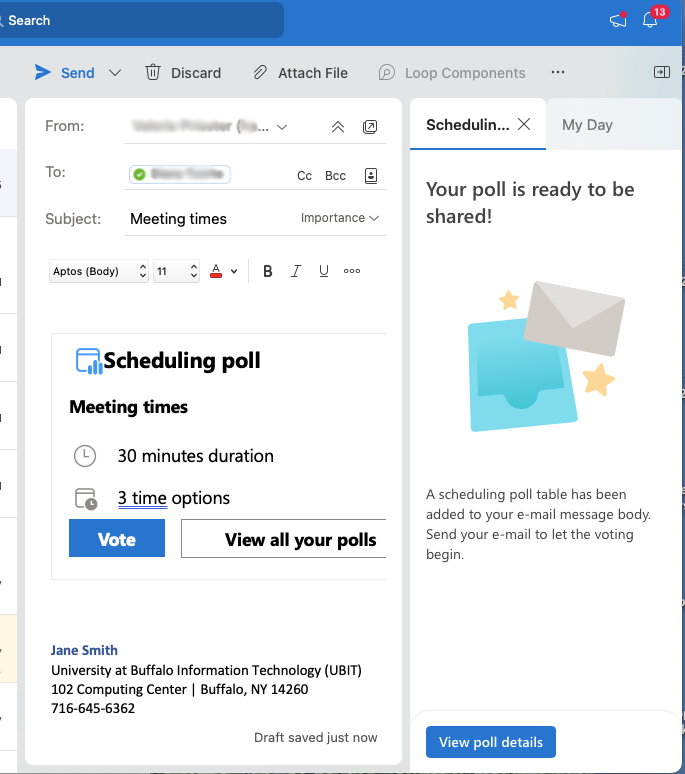Image resolution: width=685 pixels, height=774 pixels.
Task: Click the Vote button
Action: 116,539
